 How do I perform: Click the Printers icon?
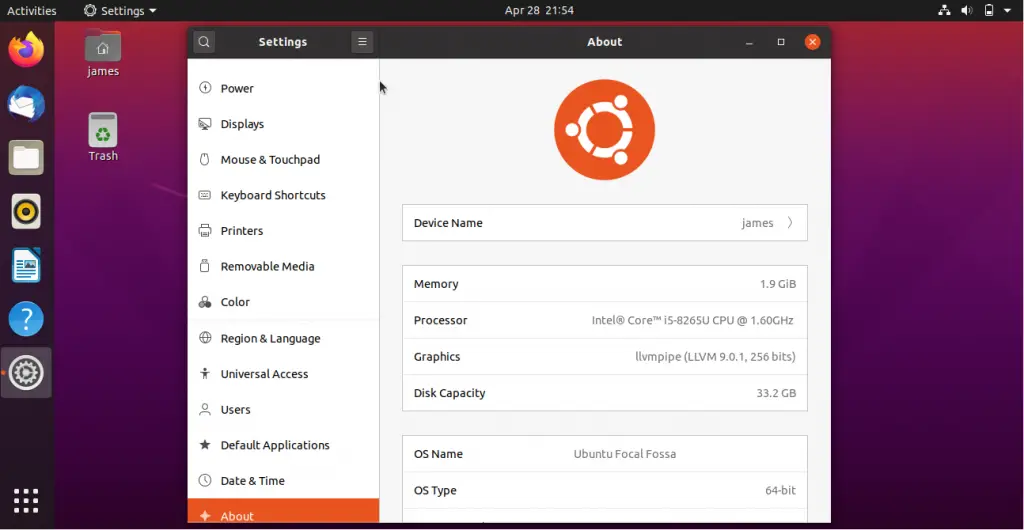pos(205,230)
